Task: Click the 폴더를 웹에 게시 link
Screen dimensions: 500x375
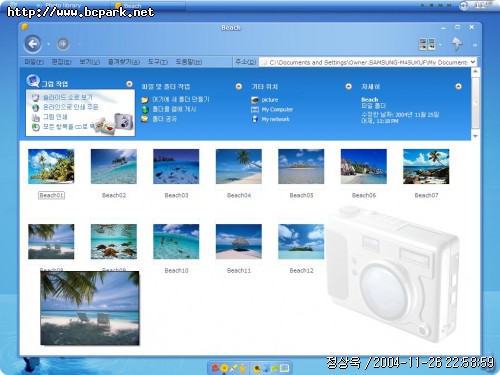Action: coord(174,109)
